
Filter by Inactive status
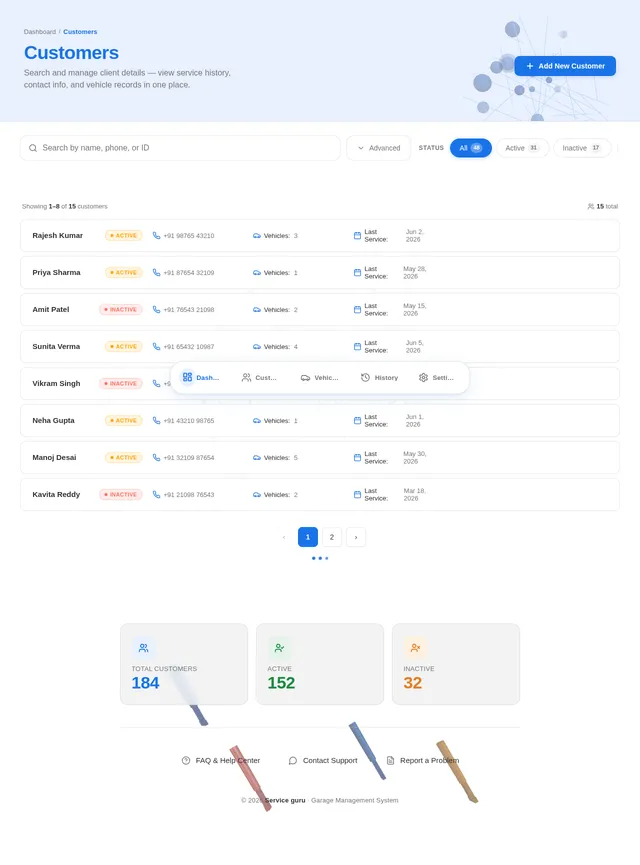pos(582,148)
